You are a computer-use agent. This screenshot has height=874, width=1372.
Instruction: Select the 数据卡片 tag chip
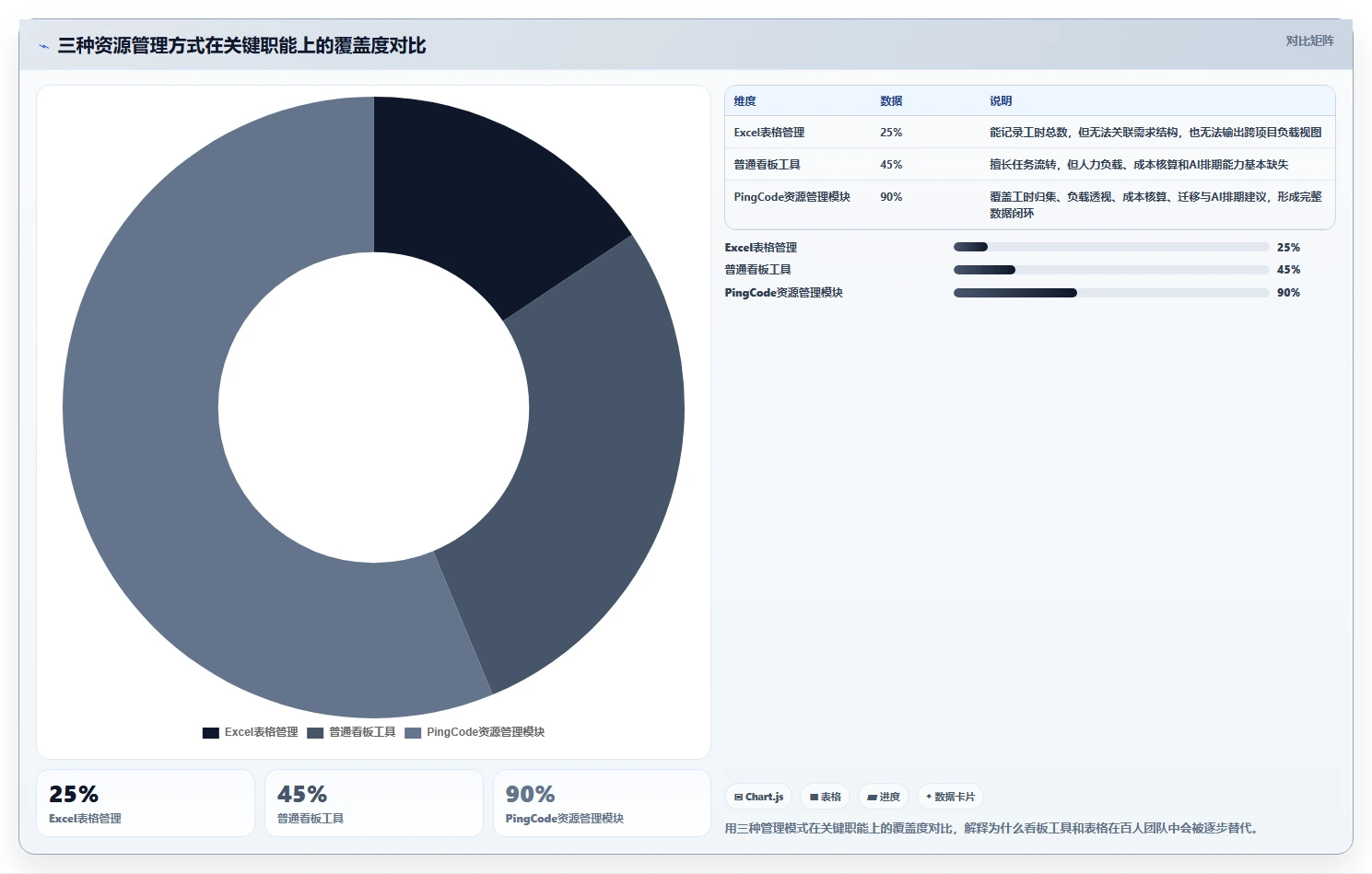(x=950, y=797)
